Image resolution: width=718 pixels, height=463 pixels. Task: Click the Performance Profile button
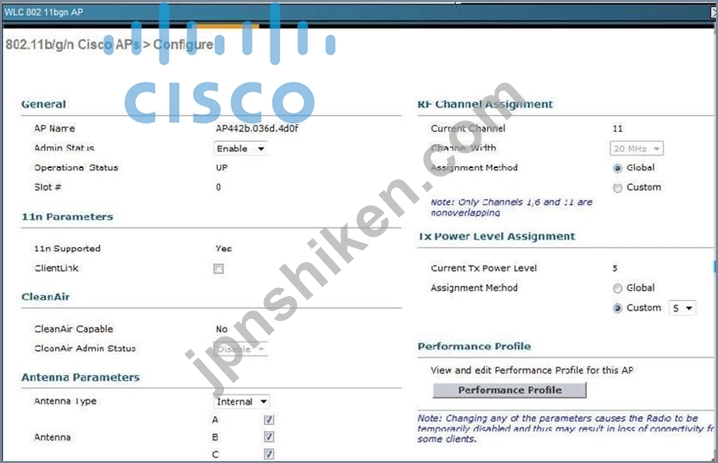(x=509, y=390)
